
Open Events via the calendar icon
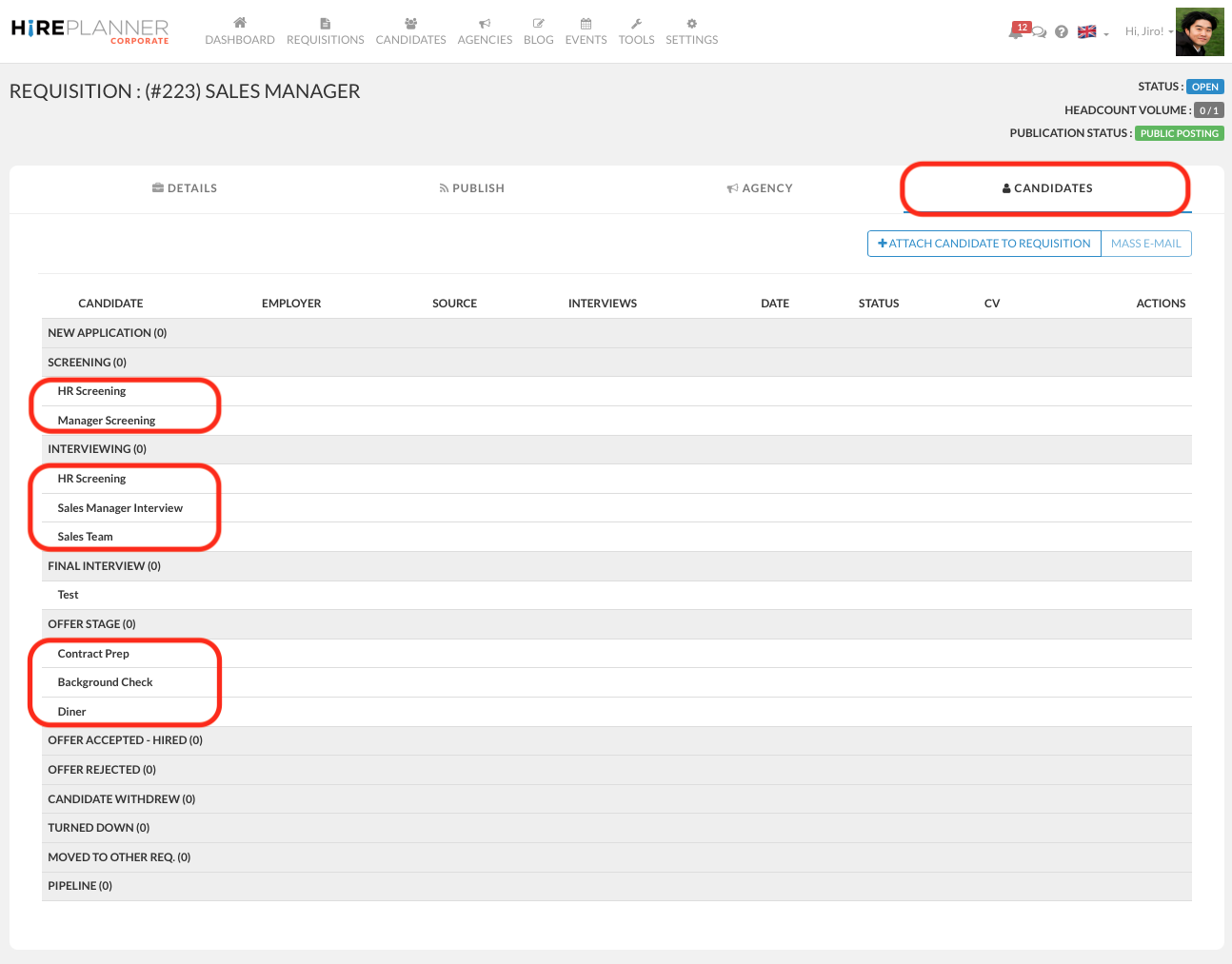(586, 24)
